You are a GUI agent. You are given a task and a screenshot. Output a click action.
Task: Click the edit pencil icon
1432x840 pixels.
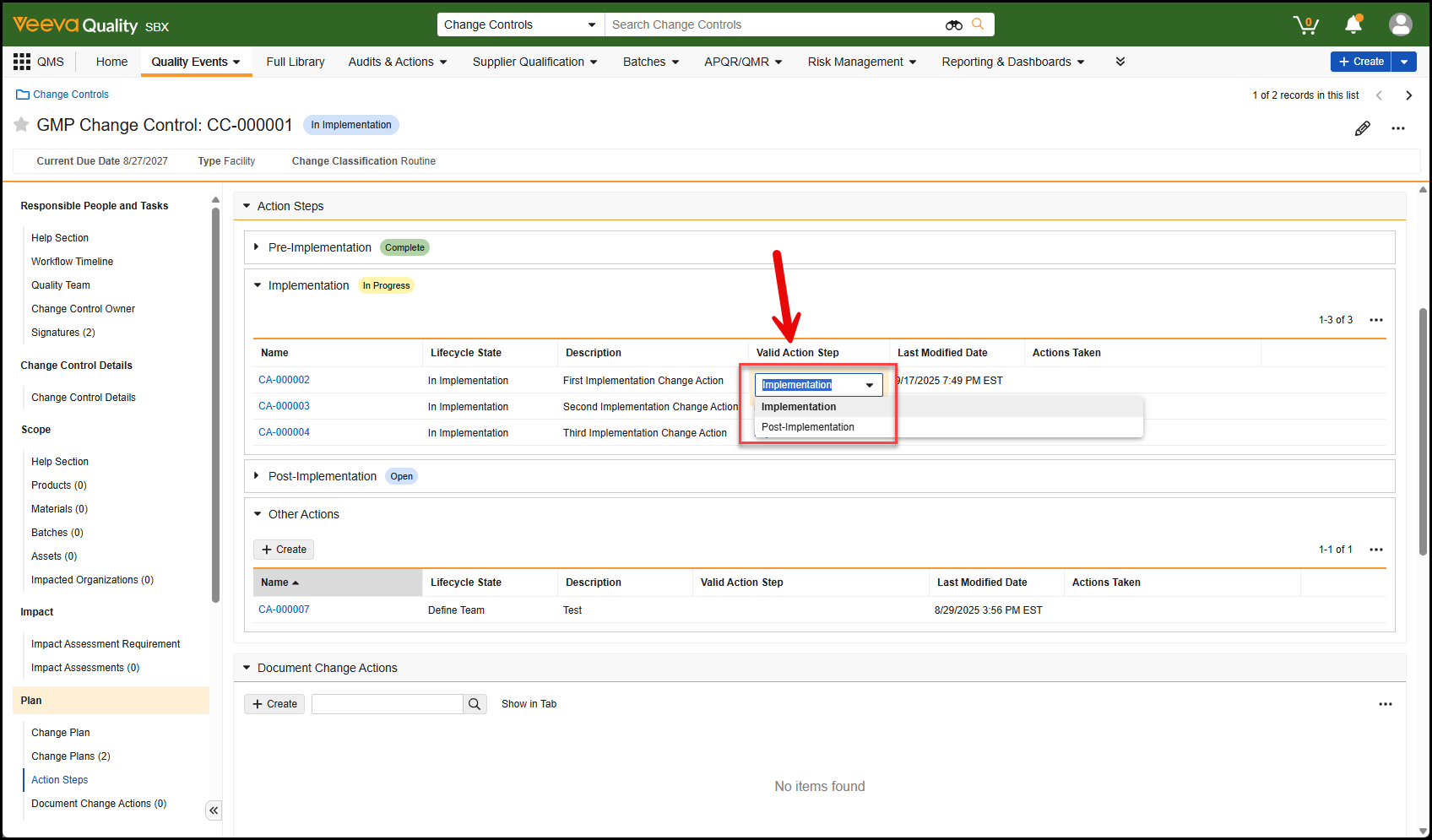(1362, 128)
